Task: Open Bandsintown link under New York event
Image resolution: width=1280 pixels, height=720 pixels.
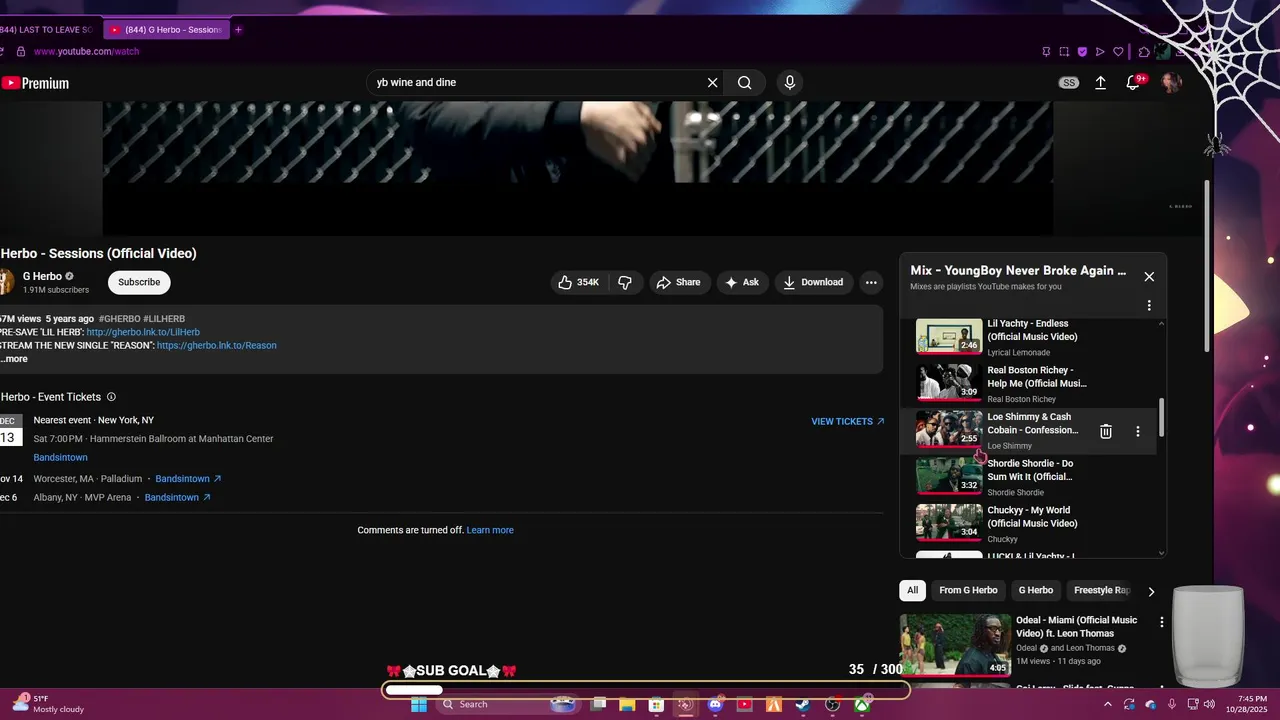Action: point(60,458)
